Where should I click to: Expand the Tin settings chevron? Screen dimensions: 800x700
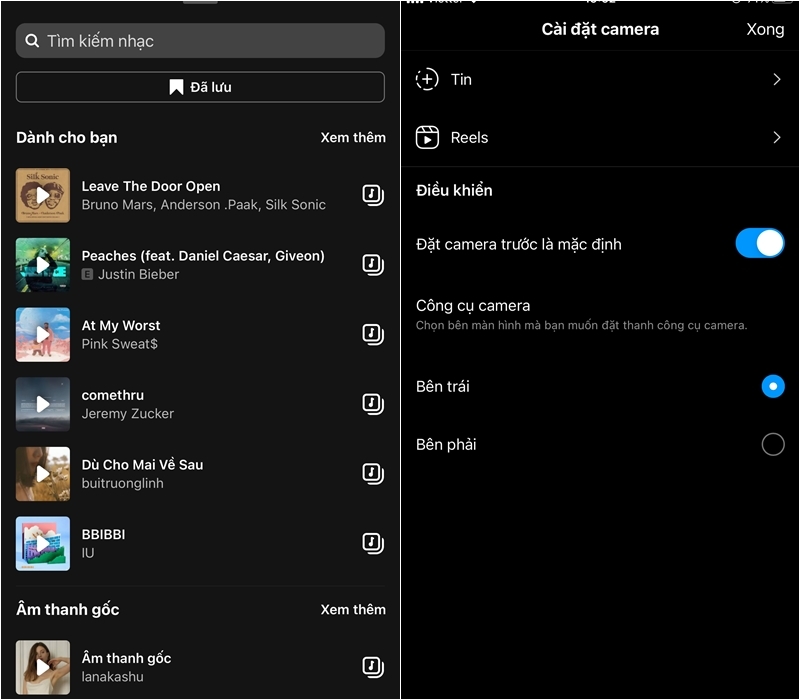[776, 80]
